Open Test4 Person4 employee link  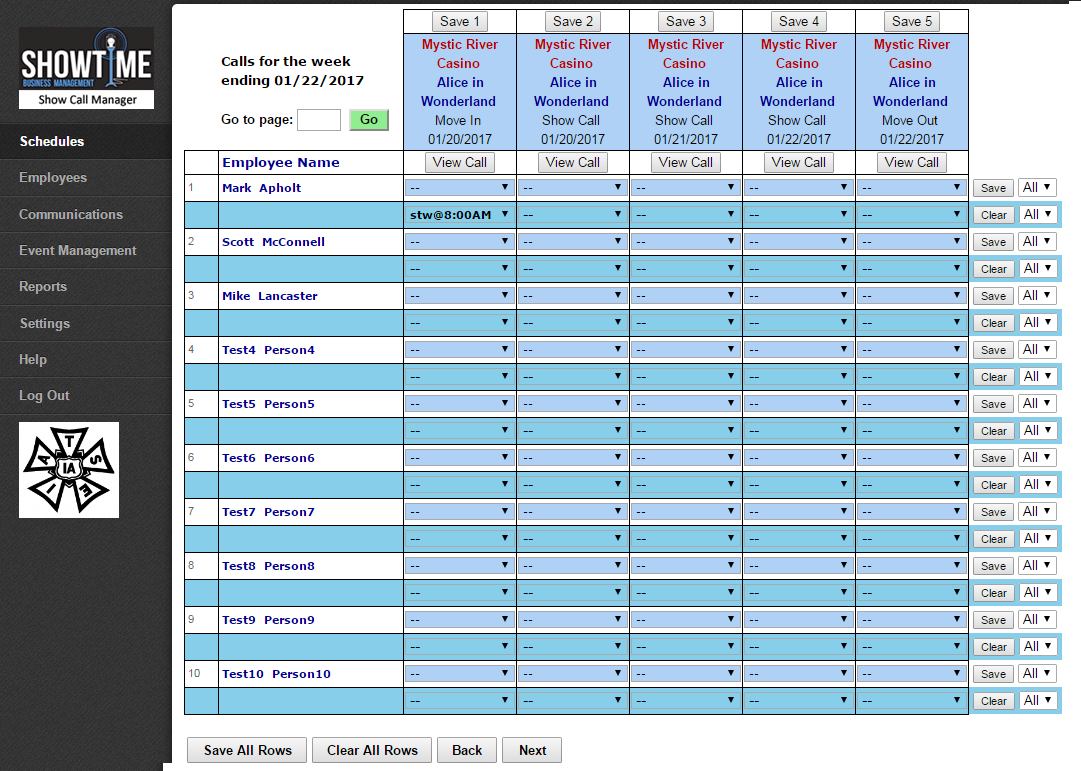click(x=268, y=350)
